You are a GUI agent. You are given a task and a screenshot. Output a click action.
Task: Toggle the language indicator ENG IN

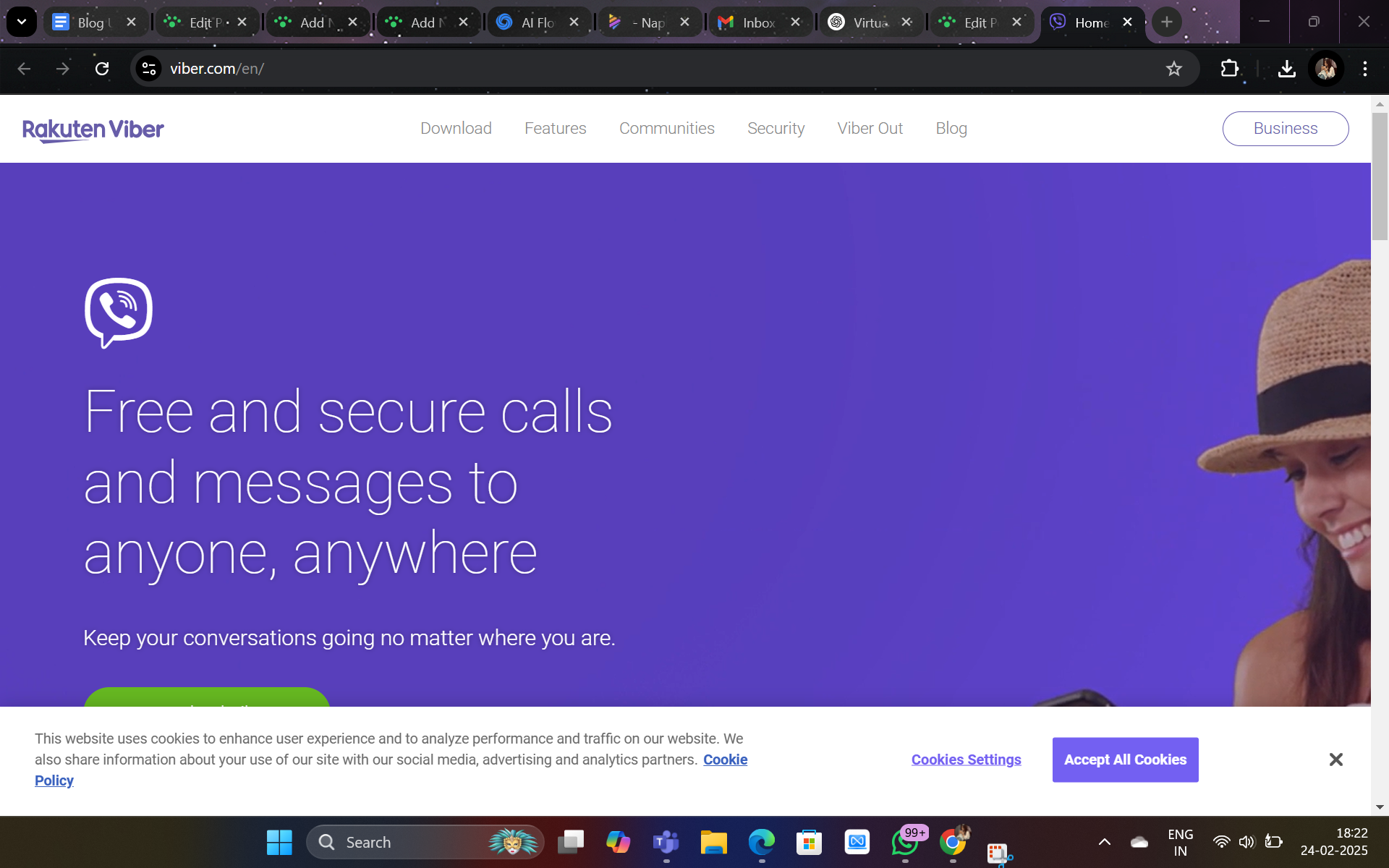[x=1183, y=842]
